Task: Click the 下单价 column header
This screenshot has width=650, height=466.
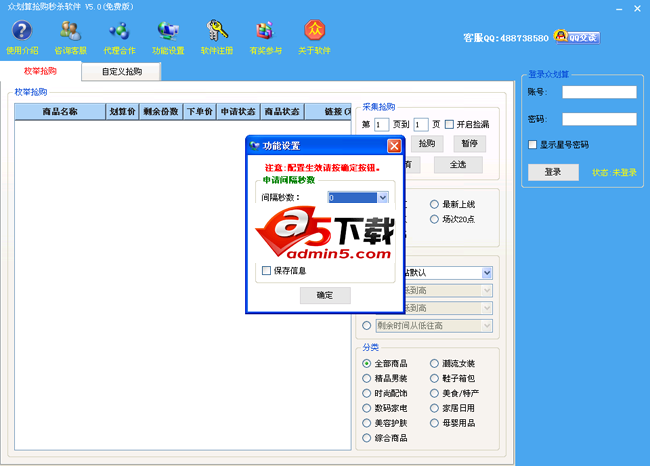Action: click(199, 112)
